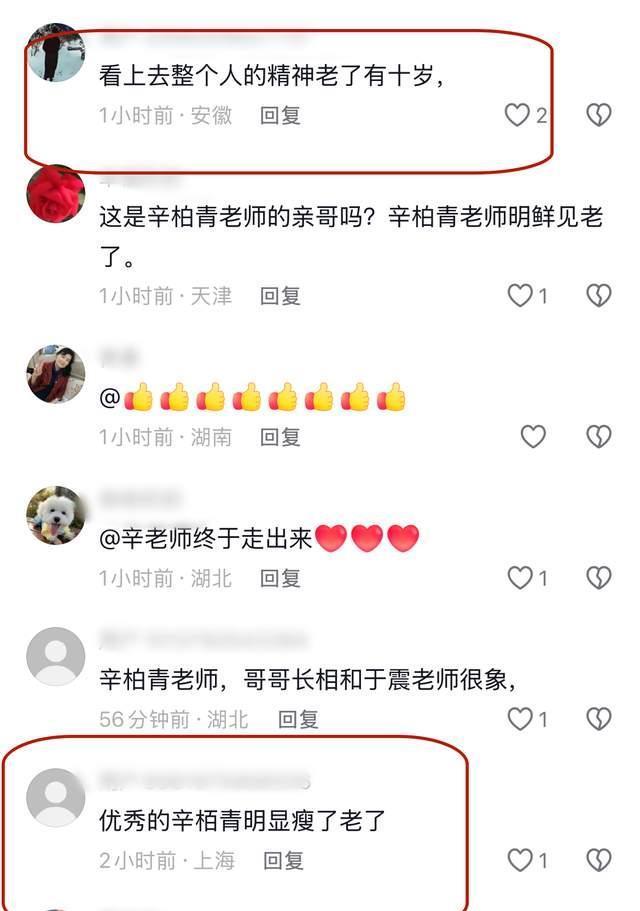Open the white puppy avatar profile
Image resolution: width=640 pixels, height=911 pixels.
(56, 515)
